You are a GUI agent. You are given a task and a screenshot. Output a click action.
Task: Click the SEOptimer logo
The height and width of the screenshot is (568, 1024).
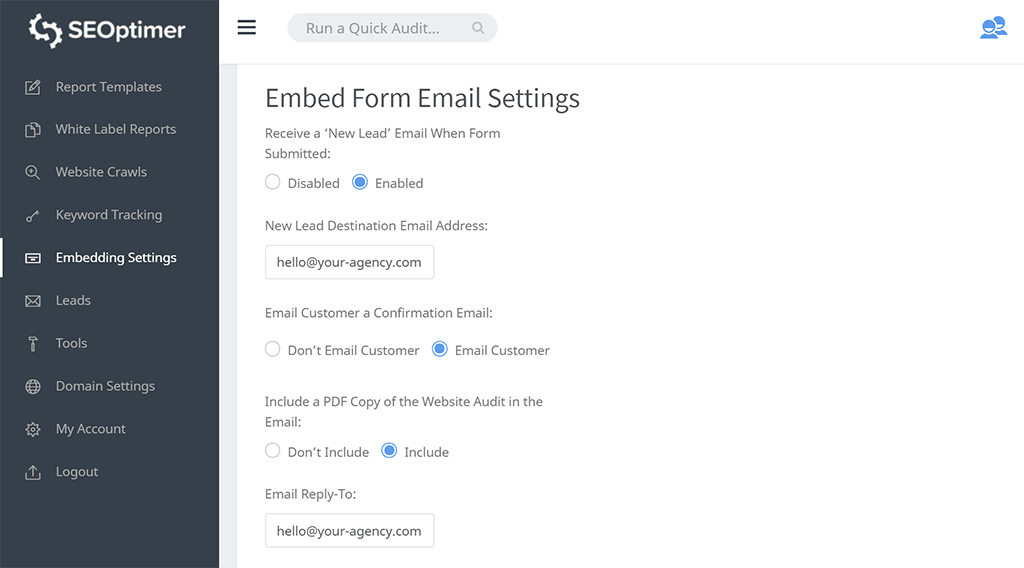point(107,30)
